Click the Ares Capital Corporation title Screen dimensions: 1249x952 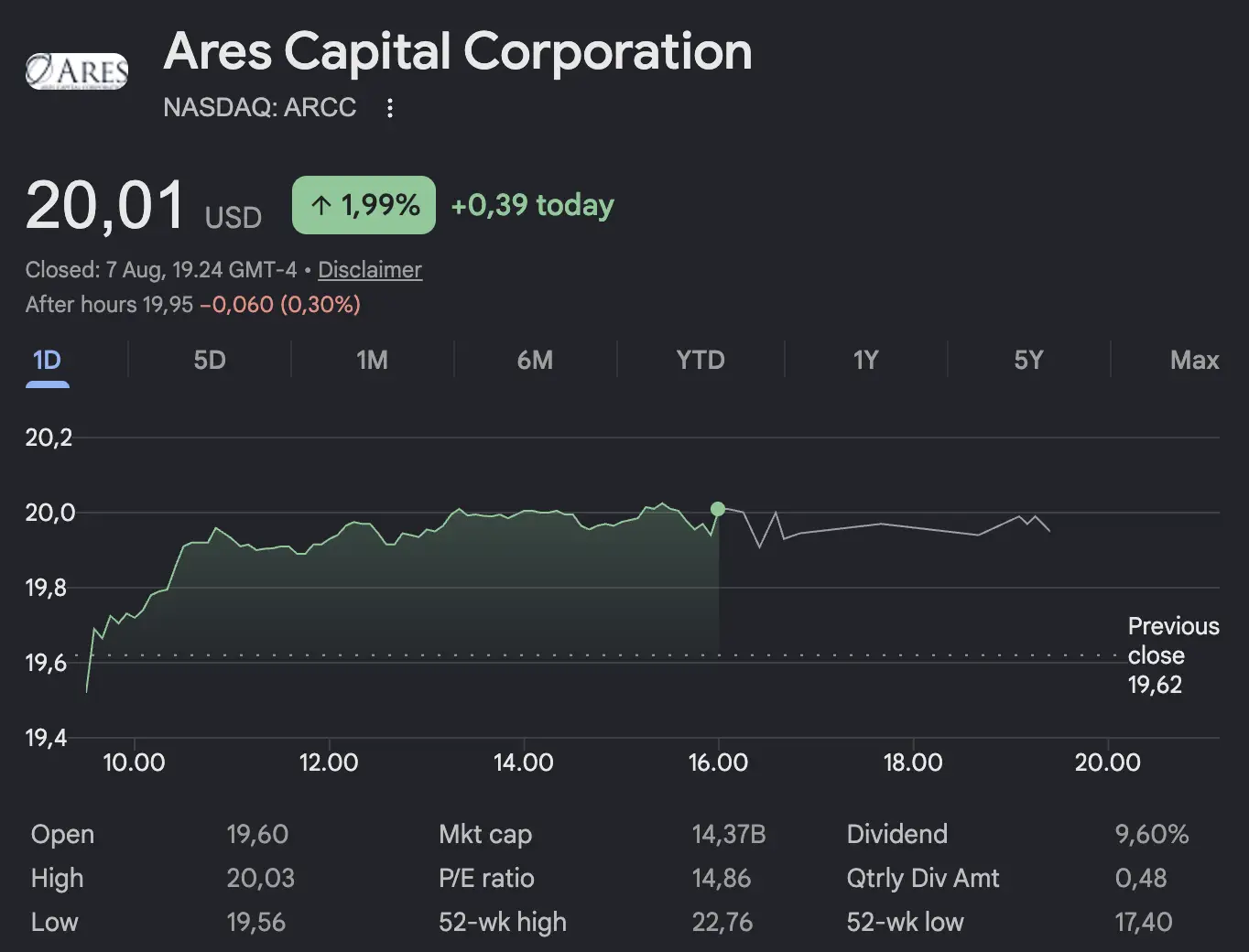(x=458, y=51)
